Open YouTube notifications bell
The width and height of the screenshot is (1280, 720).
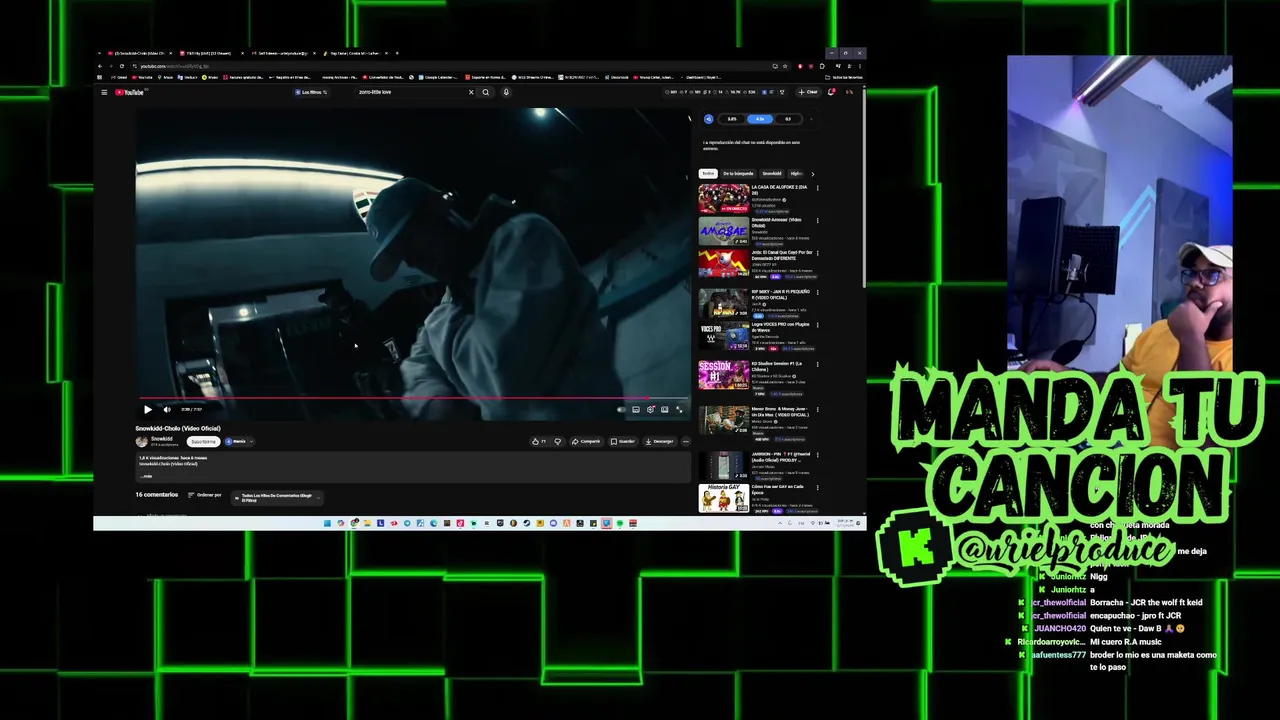(831, 92)
